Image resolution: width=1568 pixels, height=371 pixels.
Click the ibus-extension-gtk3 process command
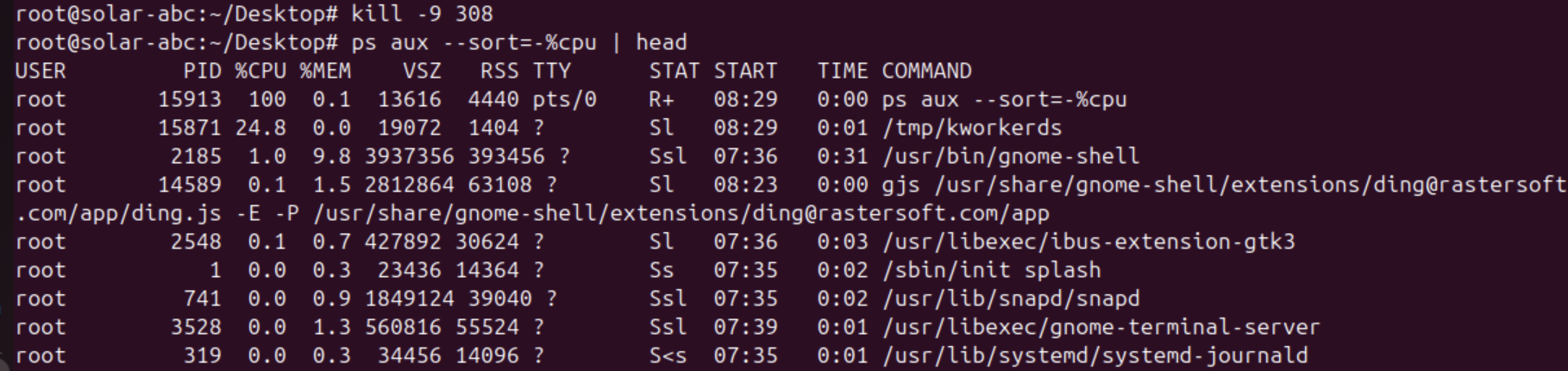(1088, 242)
